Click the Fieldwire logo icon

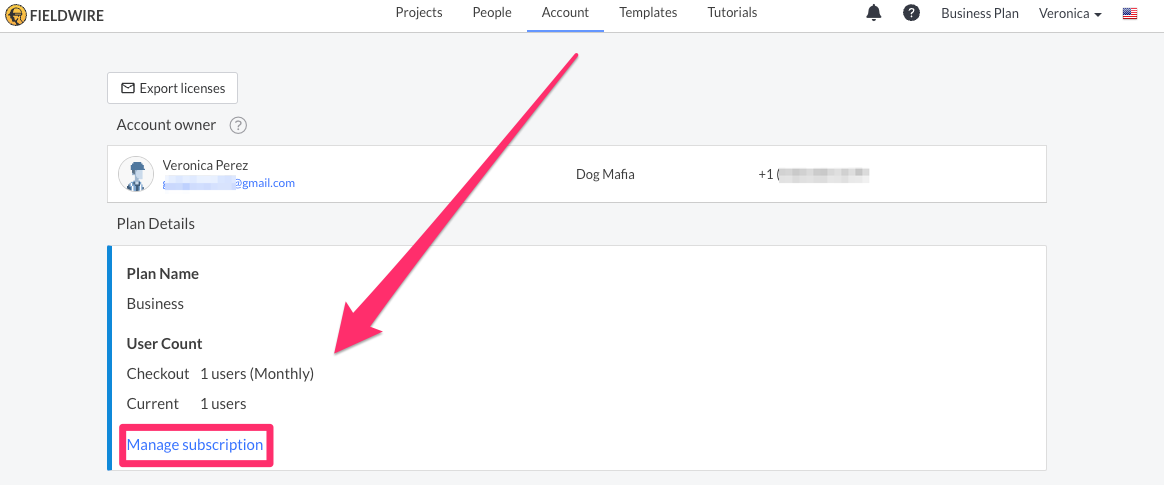pos(15,13)
